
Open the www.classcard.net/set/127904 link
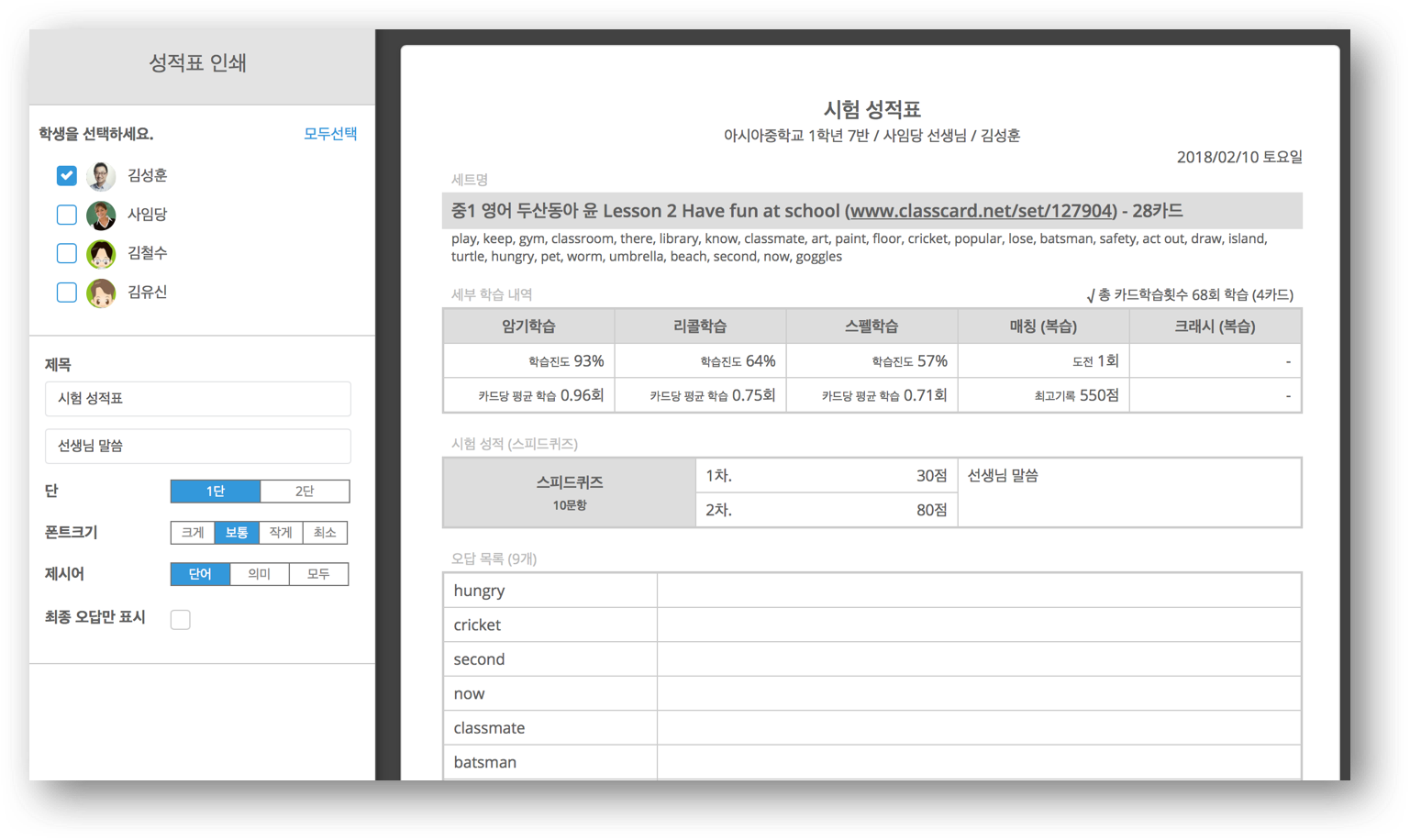pyautogui.click(x=981, y=211)
